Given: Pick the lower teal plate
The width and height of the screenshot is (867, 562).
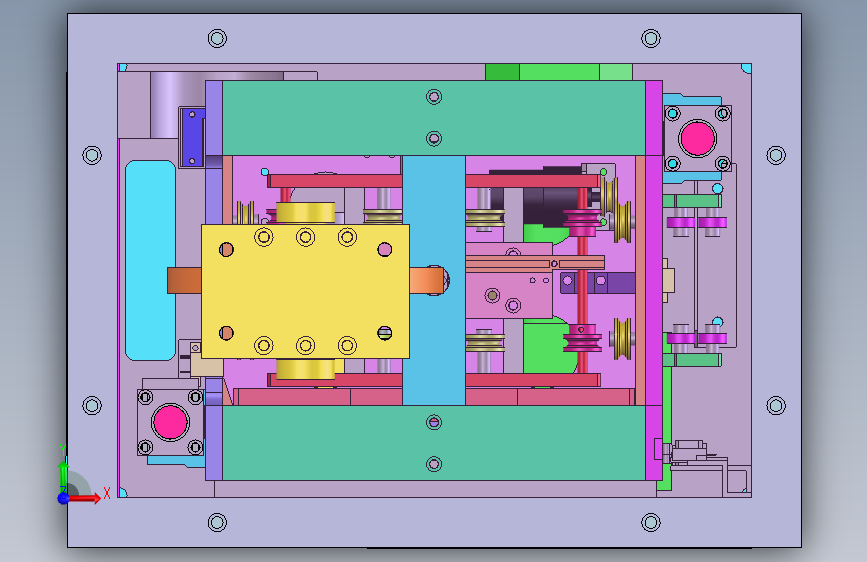Looking at the screenshot, I should [x=434, y=443].
